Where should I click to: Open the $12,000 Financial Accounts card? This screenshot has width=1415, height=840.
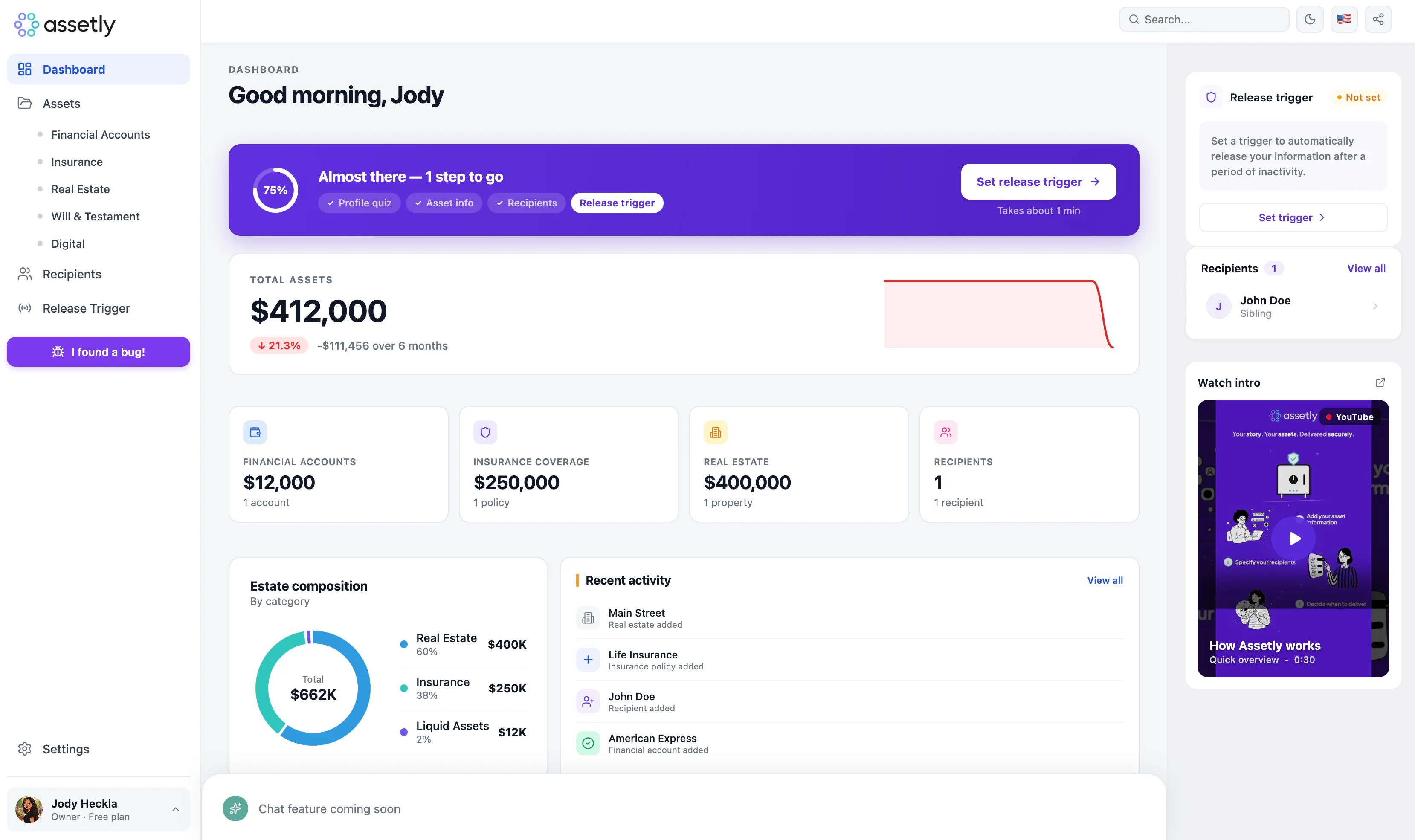(339, 464)
